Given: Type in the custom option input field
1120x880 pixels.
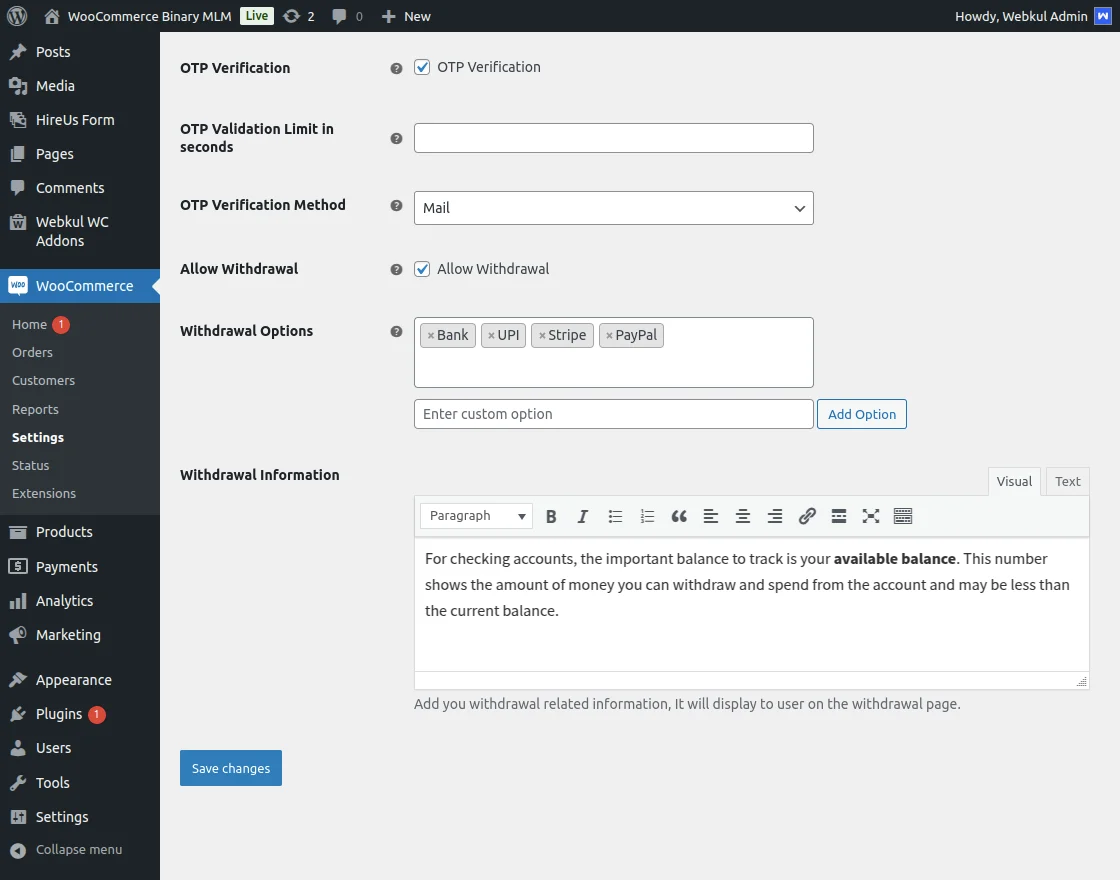Looking at the screenshot, I should (x=613, y=413).
